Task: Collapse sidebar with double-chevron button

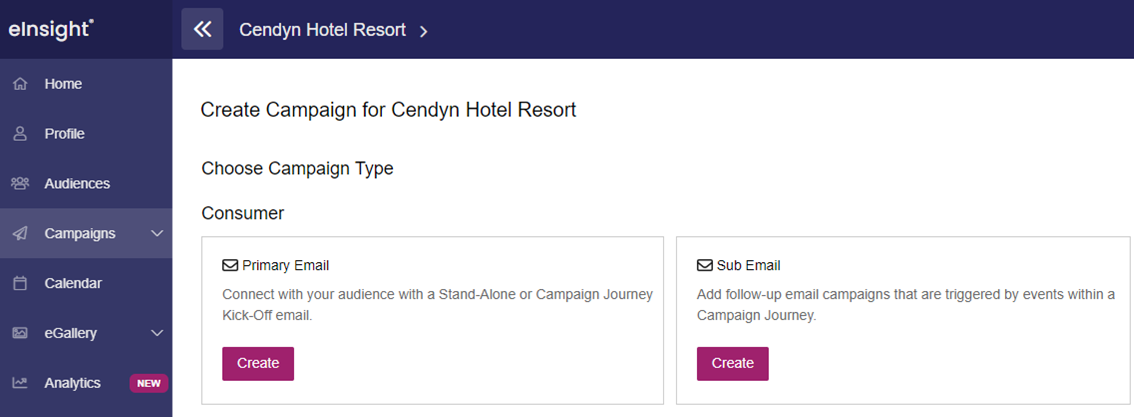Action: coord(202,29)
